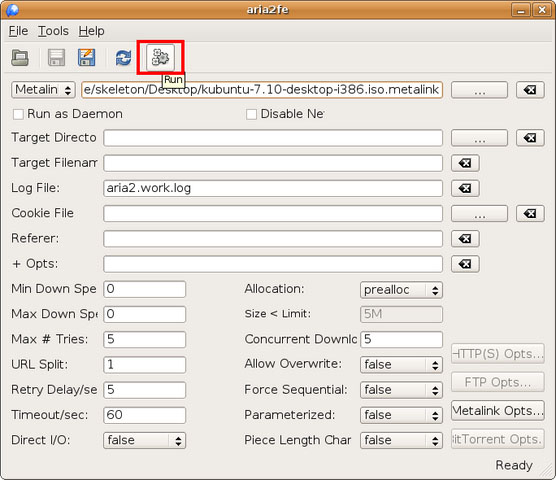Open the Tools menu
556x480 pixels.
pos(53,31)
